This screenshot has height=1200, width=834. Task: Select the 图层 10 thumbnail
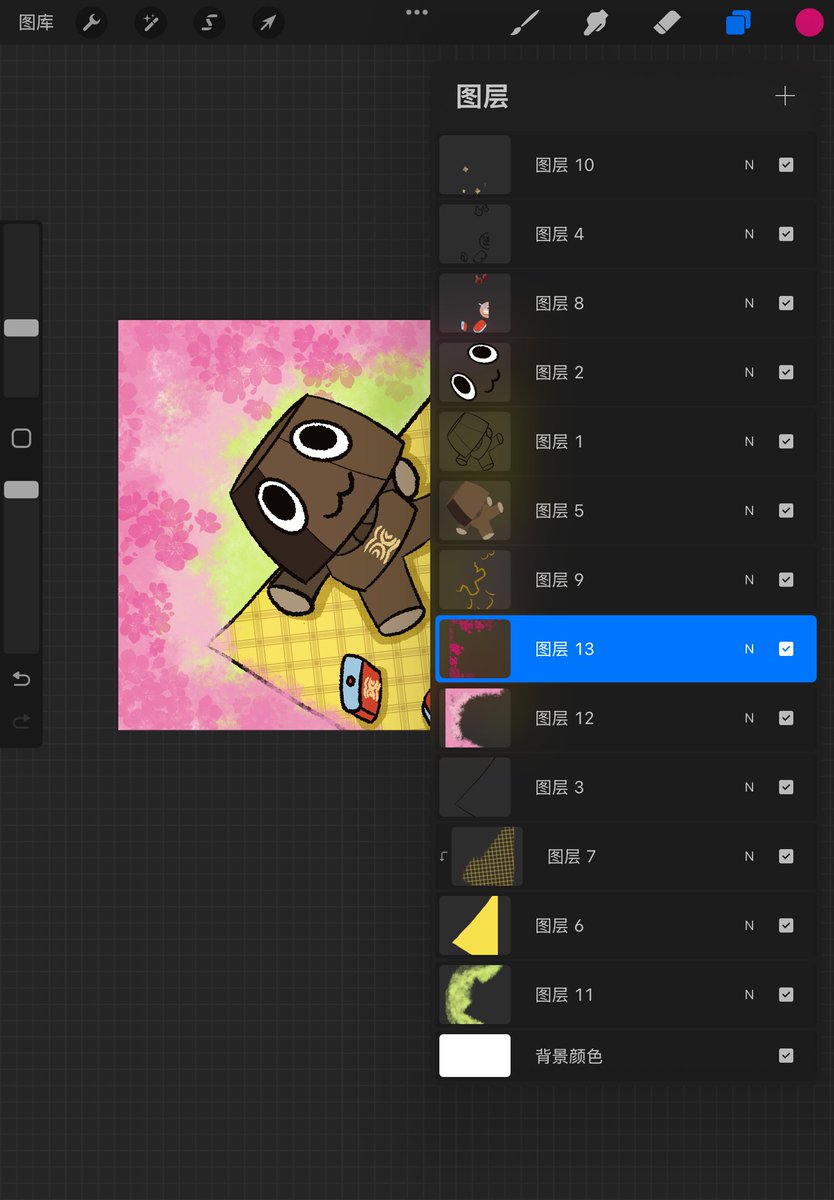[x=475, y=165]
